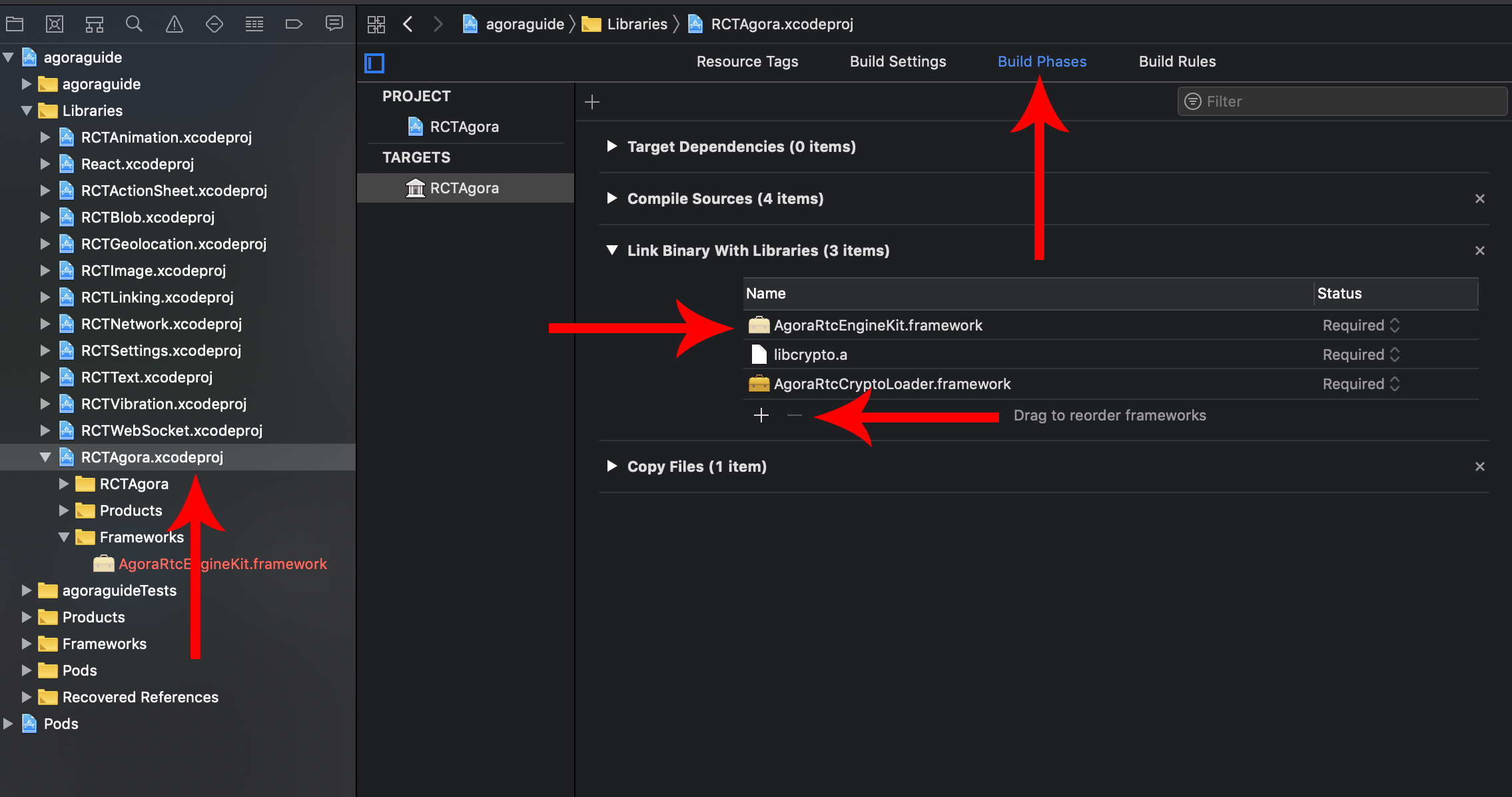Change libcrypto.a Required status
Image resolution: width=1512 pixels, height=797 pixels.
click(x=1361, y=355)
